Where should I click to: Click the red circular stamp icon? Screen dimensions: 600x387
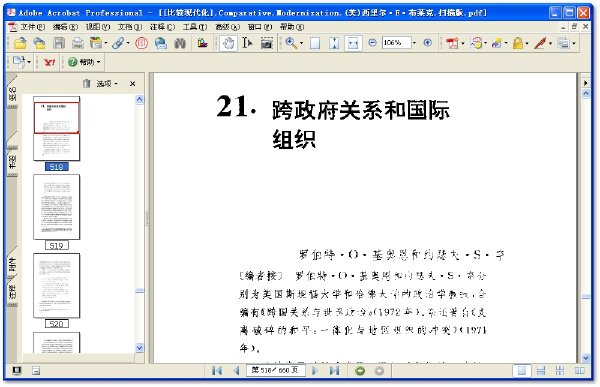(x=141, y=43)
